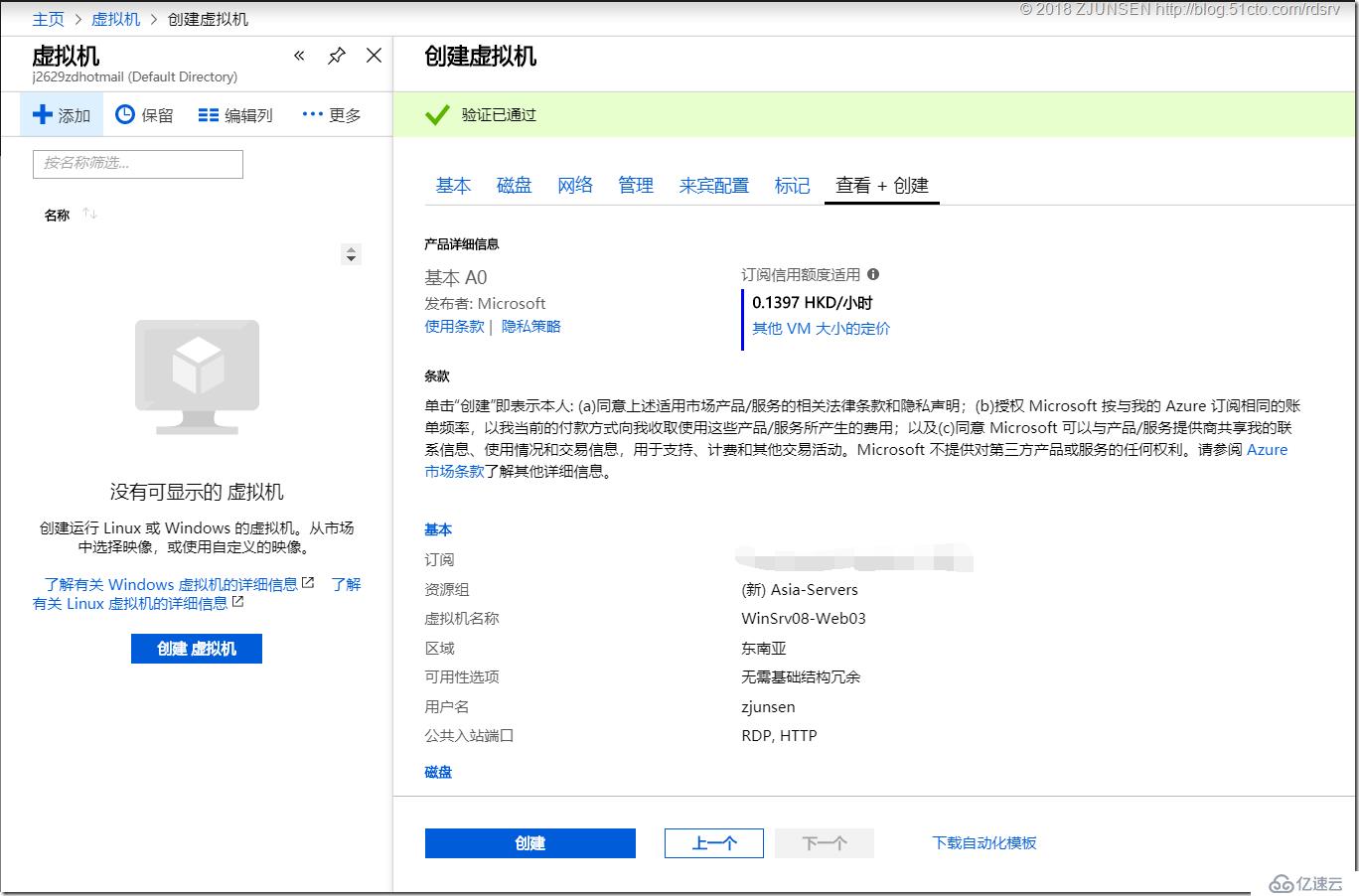Screen dimensions: 1359x896
Task: Click the disabled 下一个 button
Action: pos(825,843)
